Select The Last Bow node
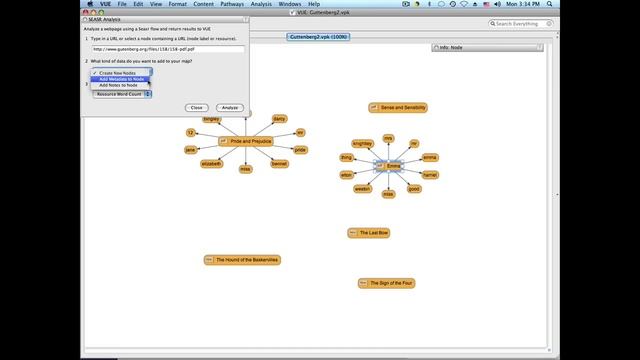Image resolution: width=640 pixels, height=360 pixels. [x=369, y=233]
